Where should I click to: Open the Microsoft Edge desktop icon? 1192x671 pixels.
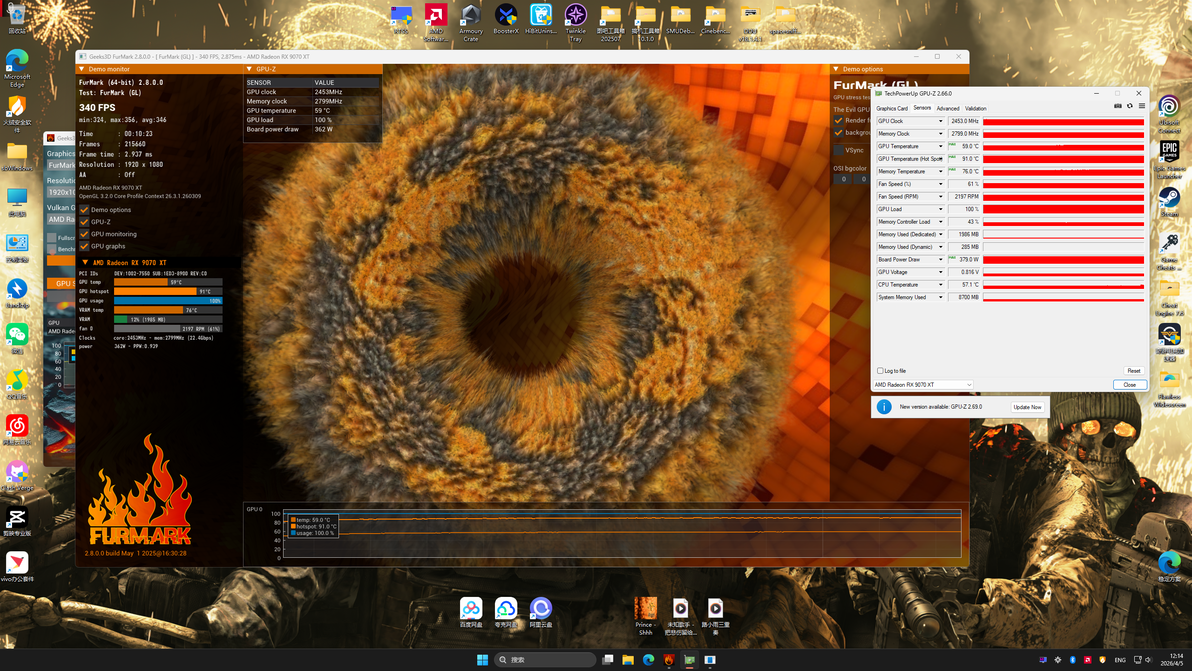coord(17,68)
